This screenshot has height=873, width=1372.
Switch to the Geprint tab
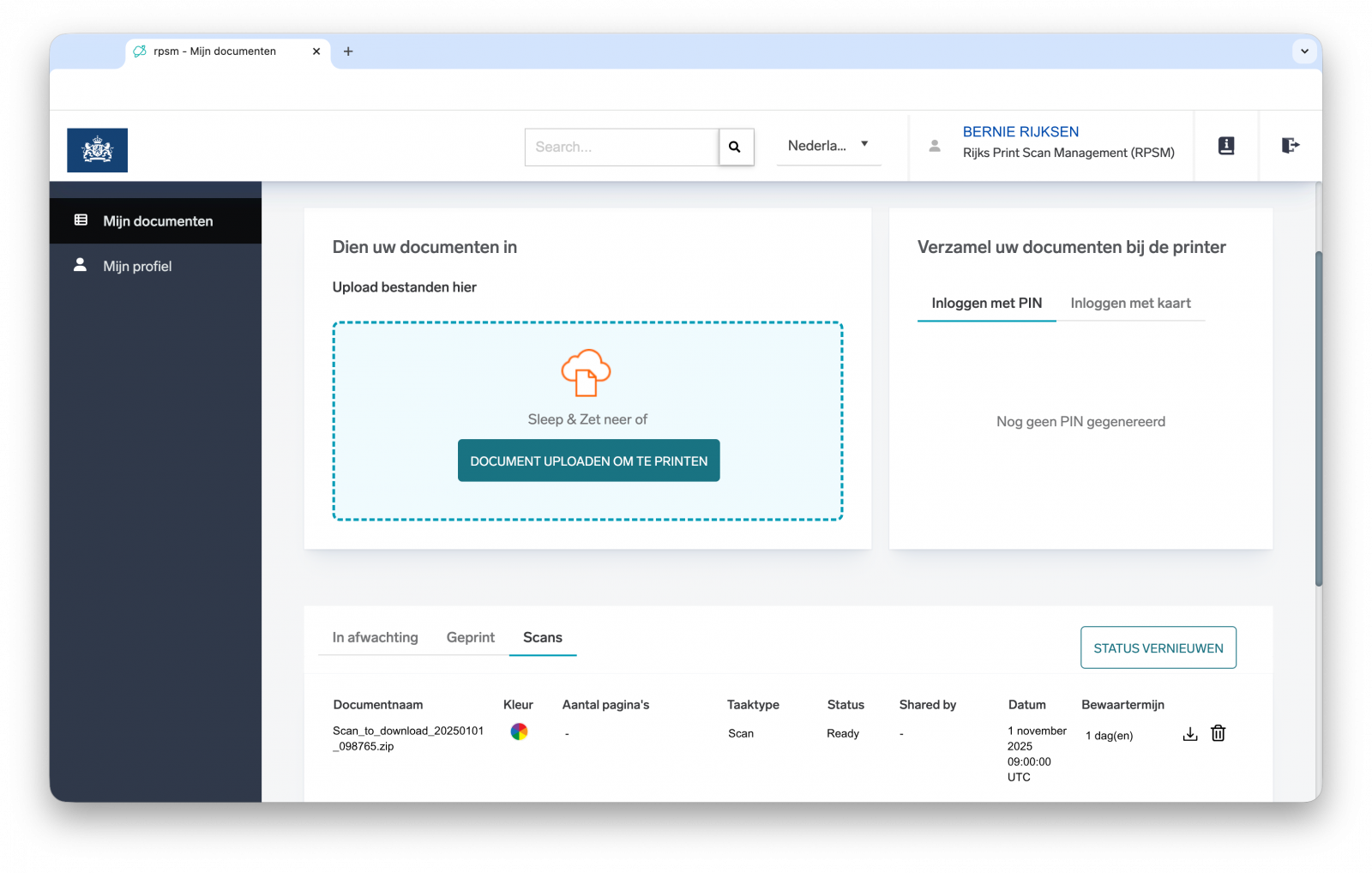pos(470,637)
